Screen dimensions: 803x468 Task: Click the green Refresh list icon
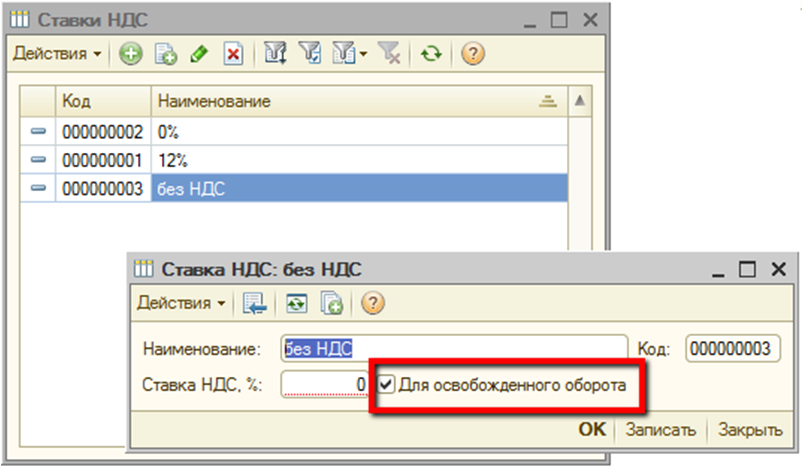point(430,54)
